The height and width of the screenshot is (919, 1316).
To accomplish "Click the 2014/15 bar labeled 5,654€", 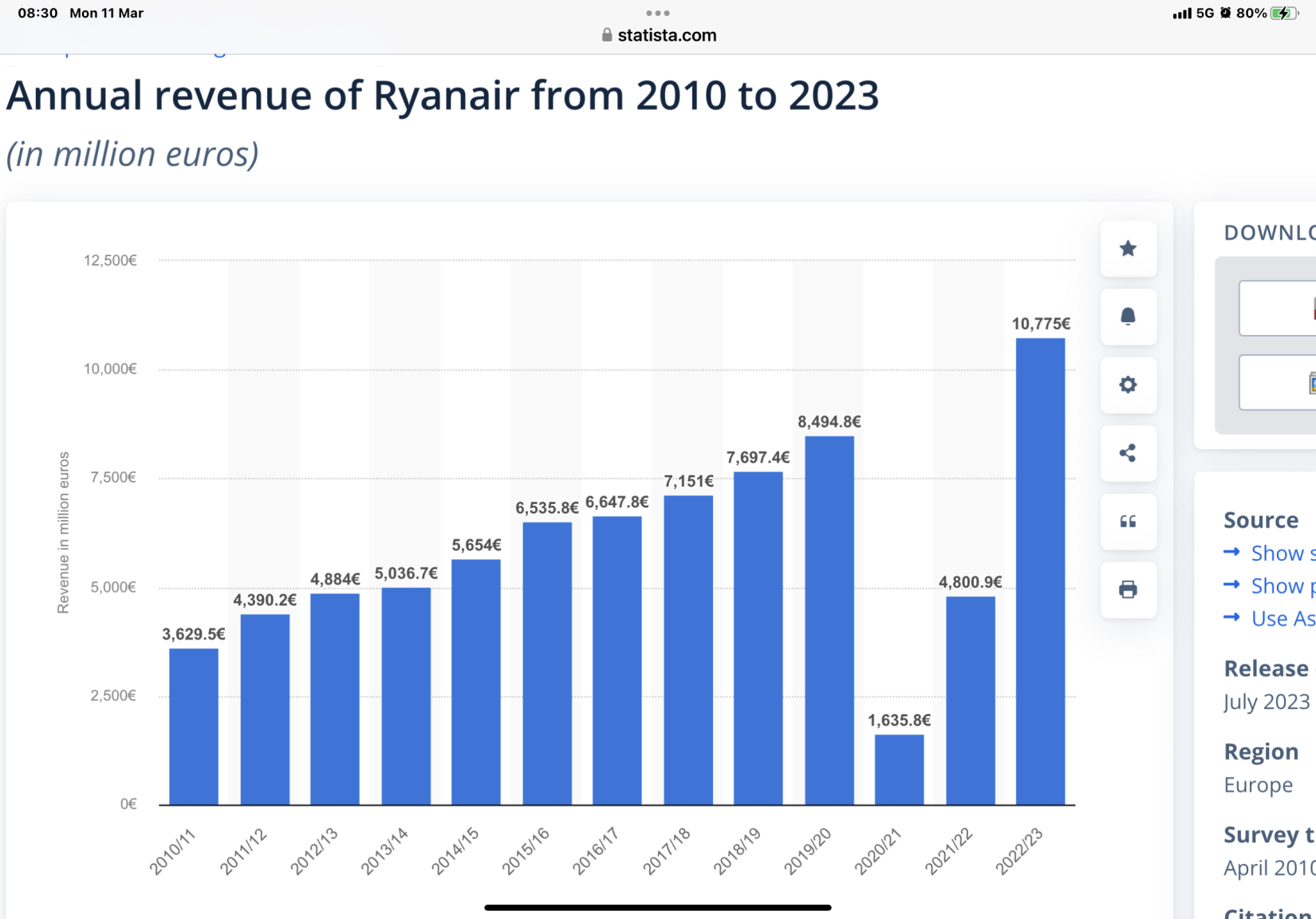I will [476, 682].
